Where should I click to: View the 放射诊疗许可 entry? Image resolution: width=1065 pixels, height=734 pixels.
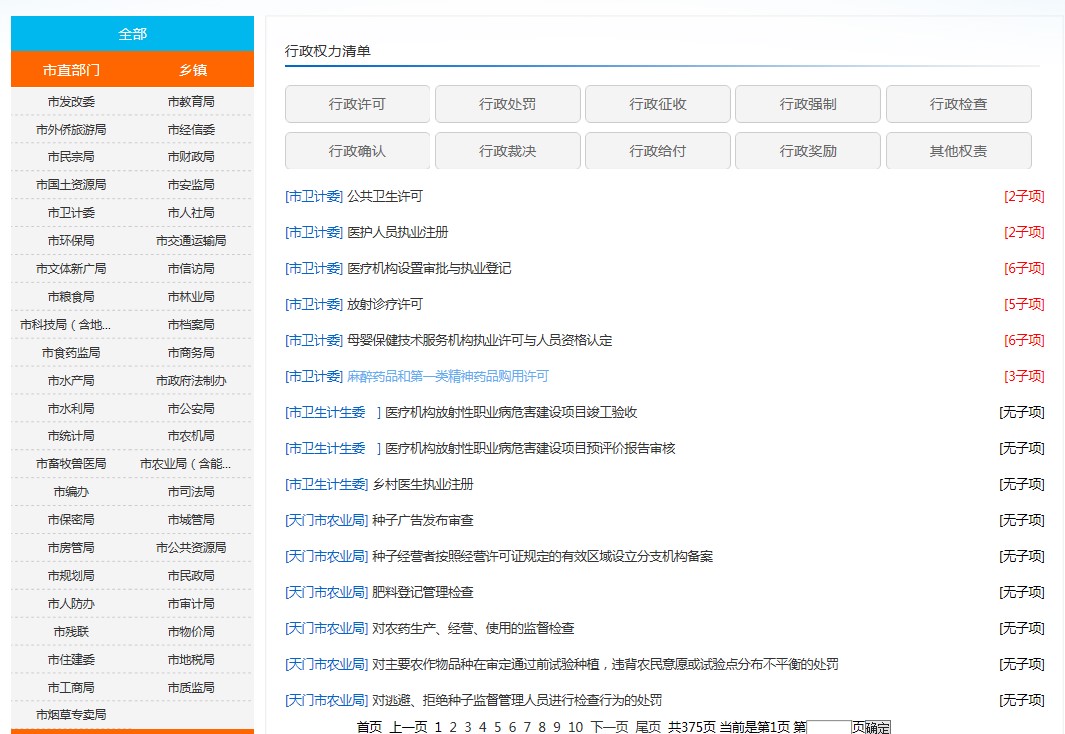pyautogui.click(x=384, y=305)
